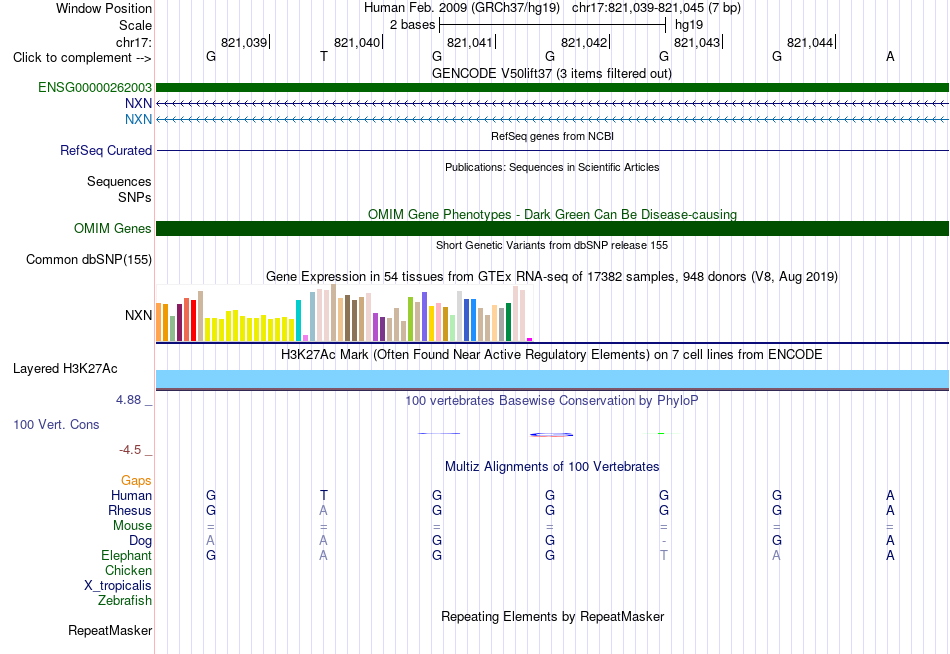Click the Mouse species label
The height and width of the screenshot is (654, 950).
pos(132,526)
